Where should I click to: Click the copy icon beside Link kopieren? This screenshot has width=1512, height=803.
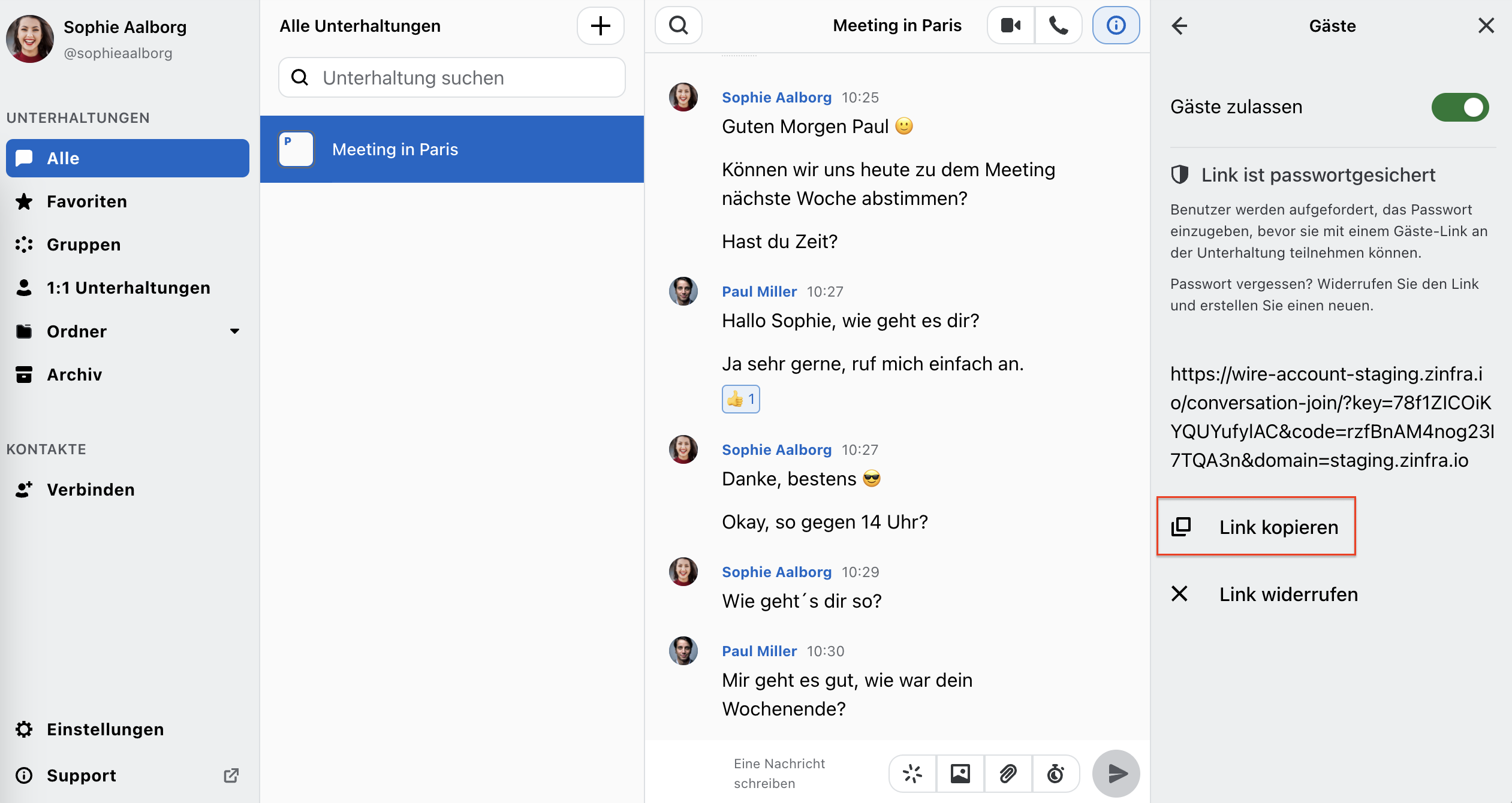[x=1180, y=527]
